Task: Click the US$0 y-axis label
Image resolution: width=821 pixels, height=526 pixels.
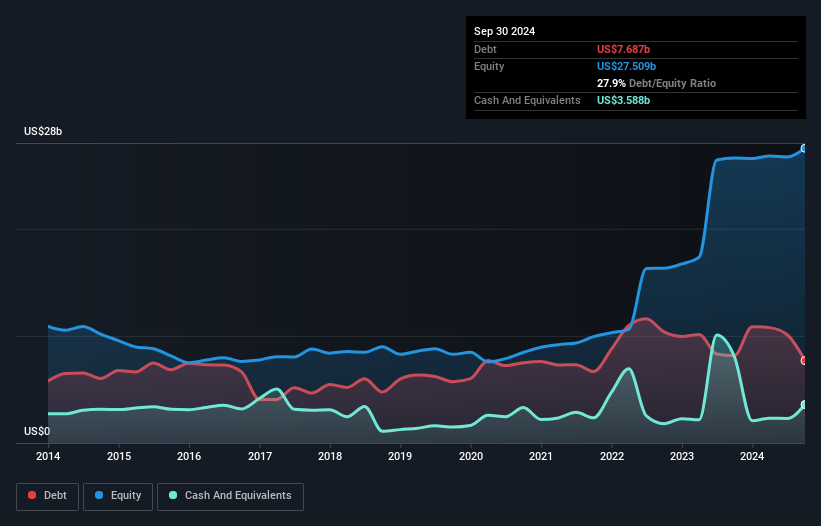Action: (37, 431)
